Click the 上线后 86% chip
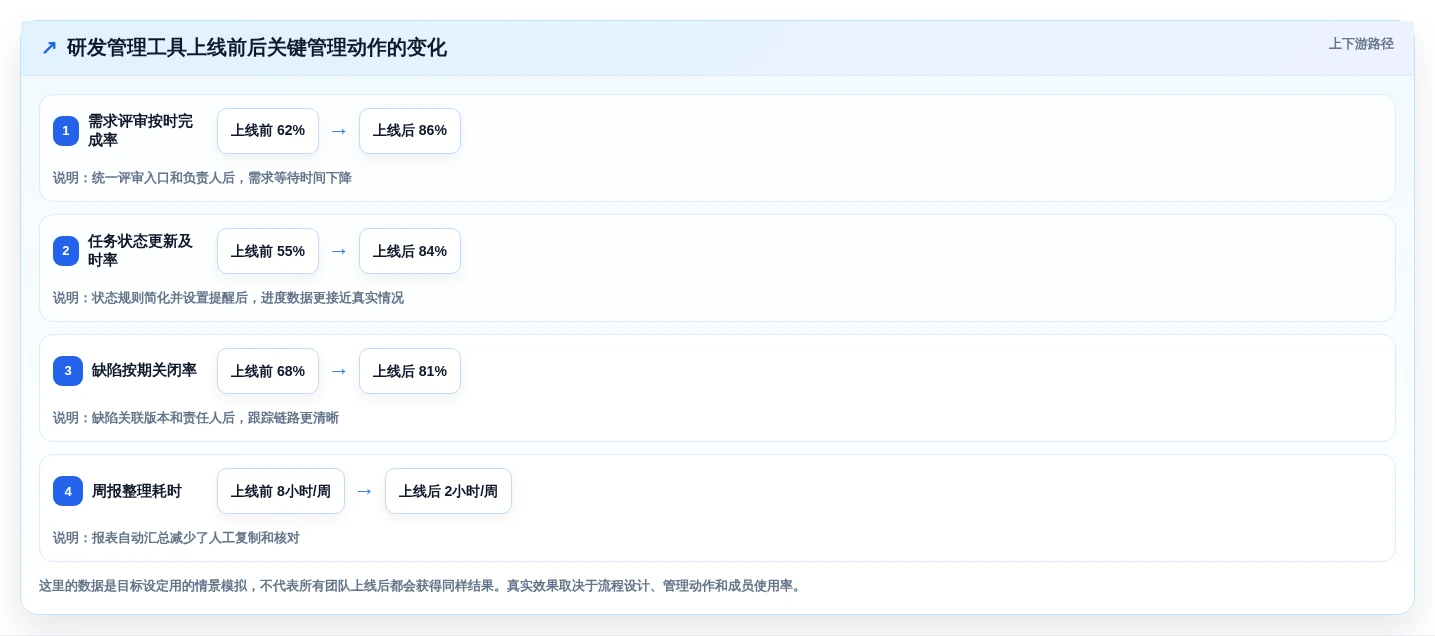The height and width of the screenshot is (636, 1435). [410, 131]
